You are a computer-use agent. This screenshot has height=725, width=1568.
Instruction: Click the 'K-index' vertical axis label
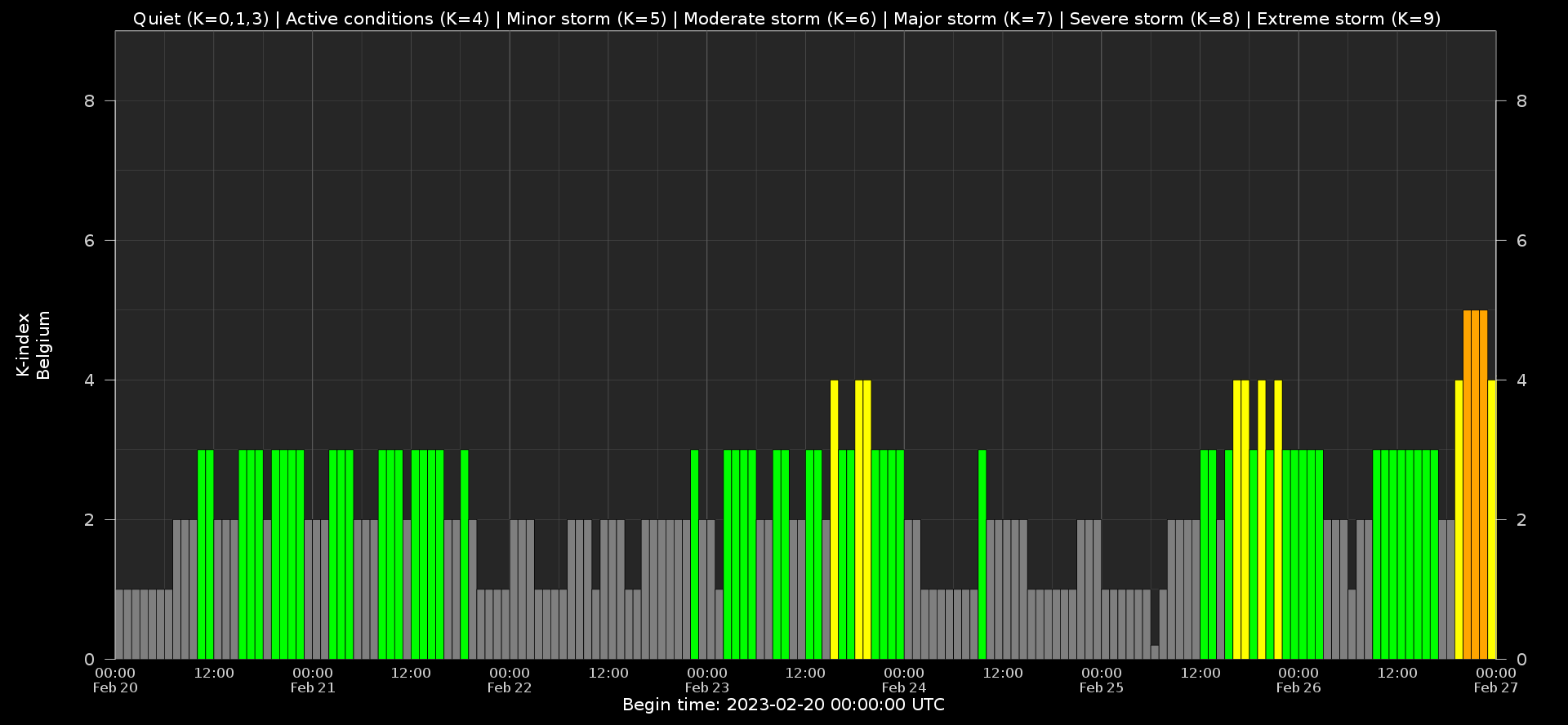click(x=23, y=345)
